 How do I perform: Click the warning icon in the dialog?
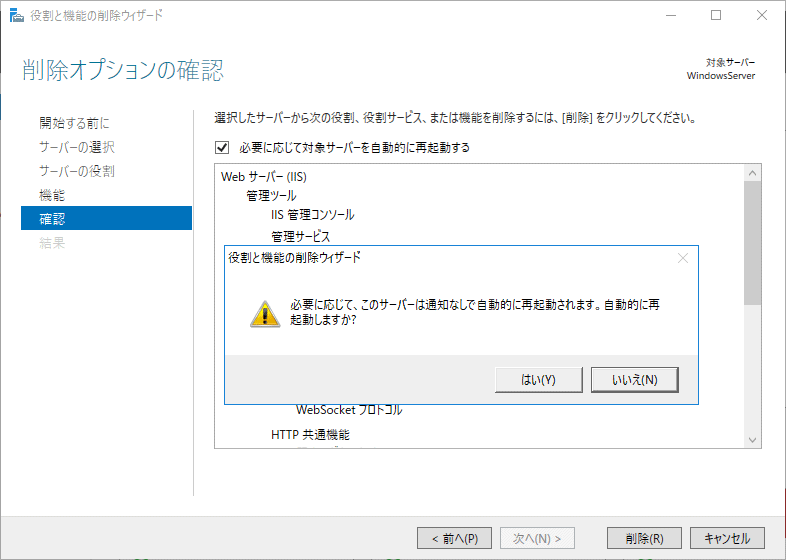click(264, 313)
